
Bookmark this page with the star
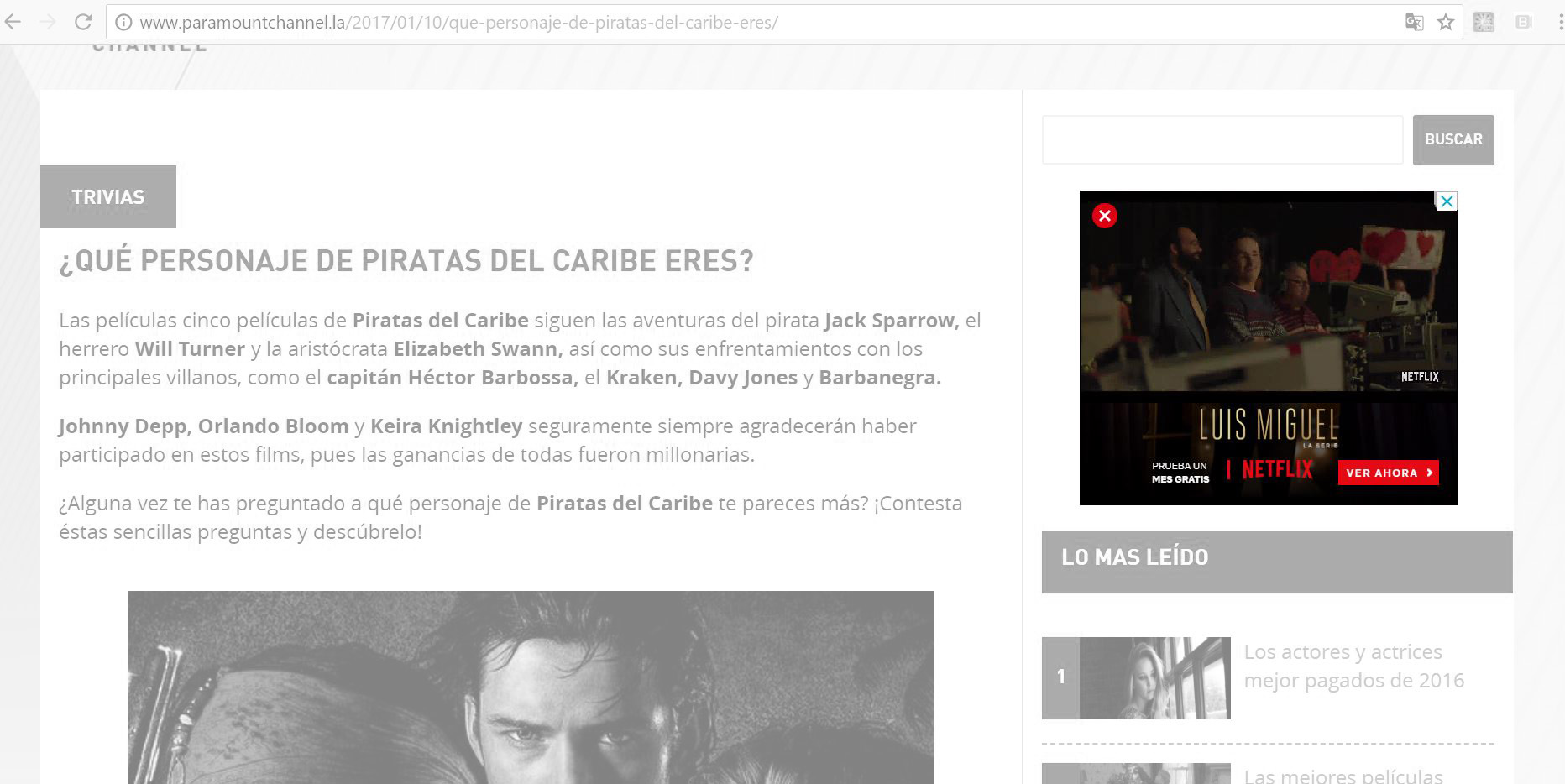click(x=1446, y=23)
